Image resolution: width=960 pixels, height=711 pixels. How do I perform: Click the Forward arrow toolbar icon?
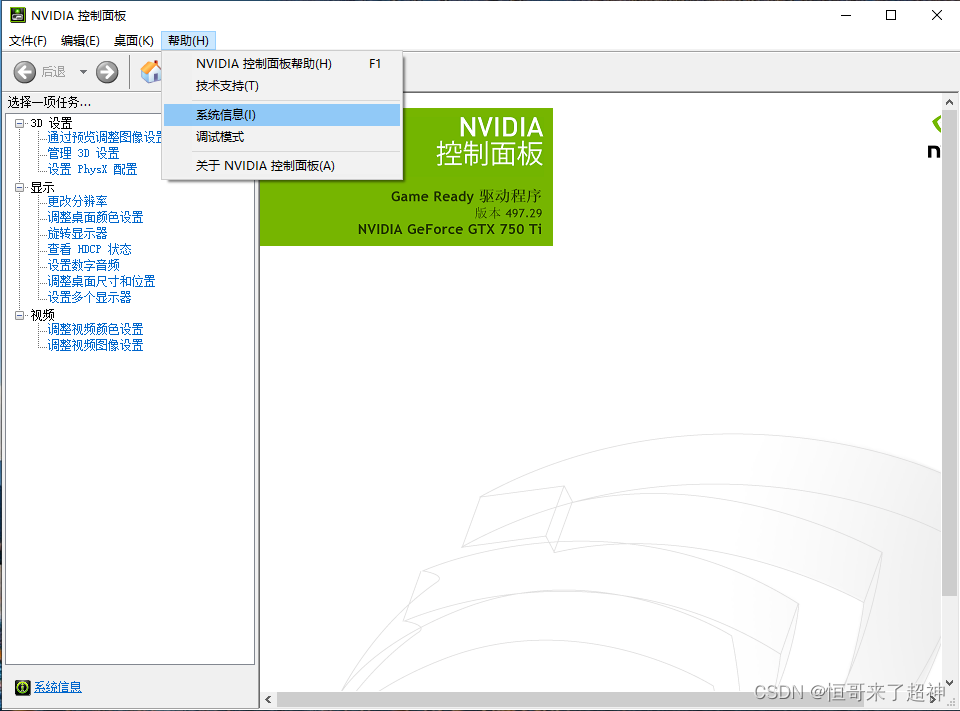pos(107,72)
